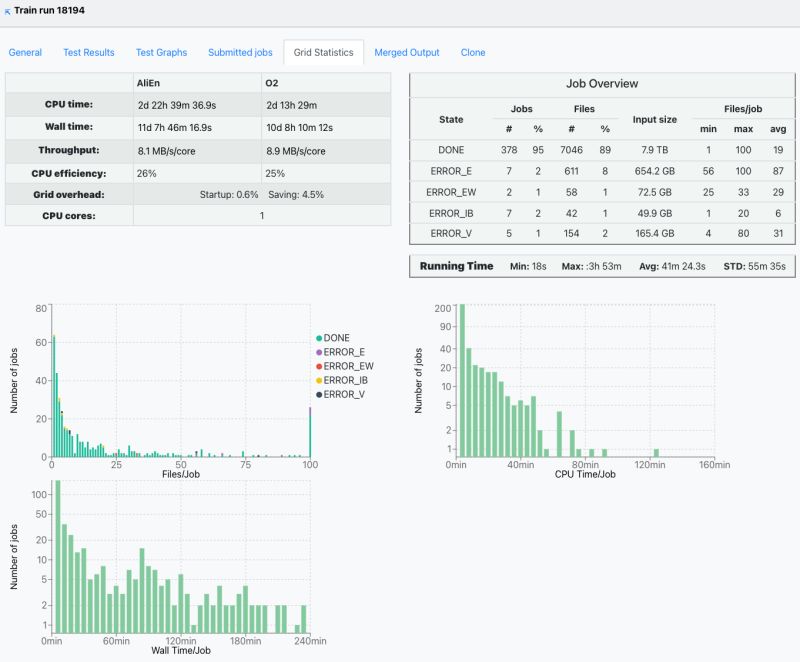Click CPU efficiency value 25%

click(x=275, y=174)
